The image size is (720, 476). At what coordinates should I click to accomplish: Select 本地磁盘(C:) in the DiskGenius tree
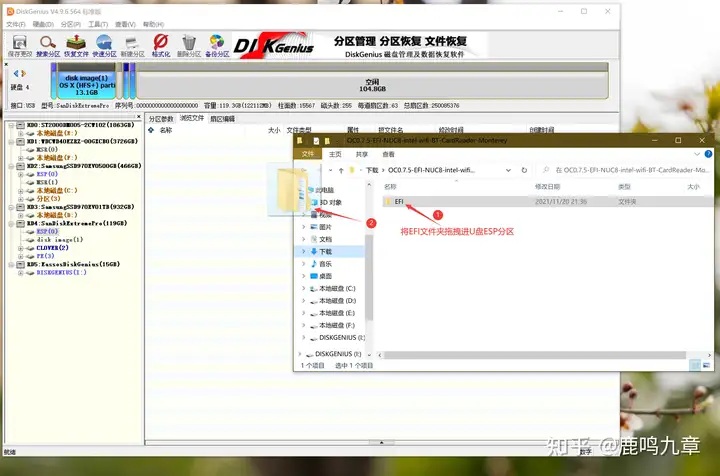57,190
